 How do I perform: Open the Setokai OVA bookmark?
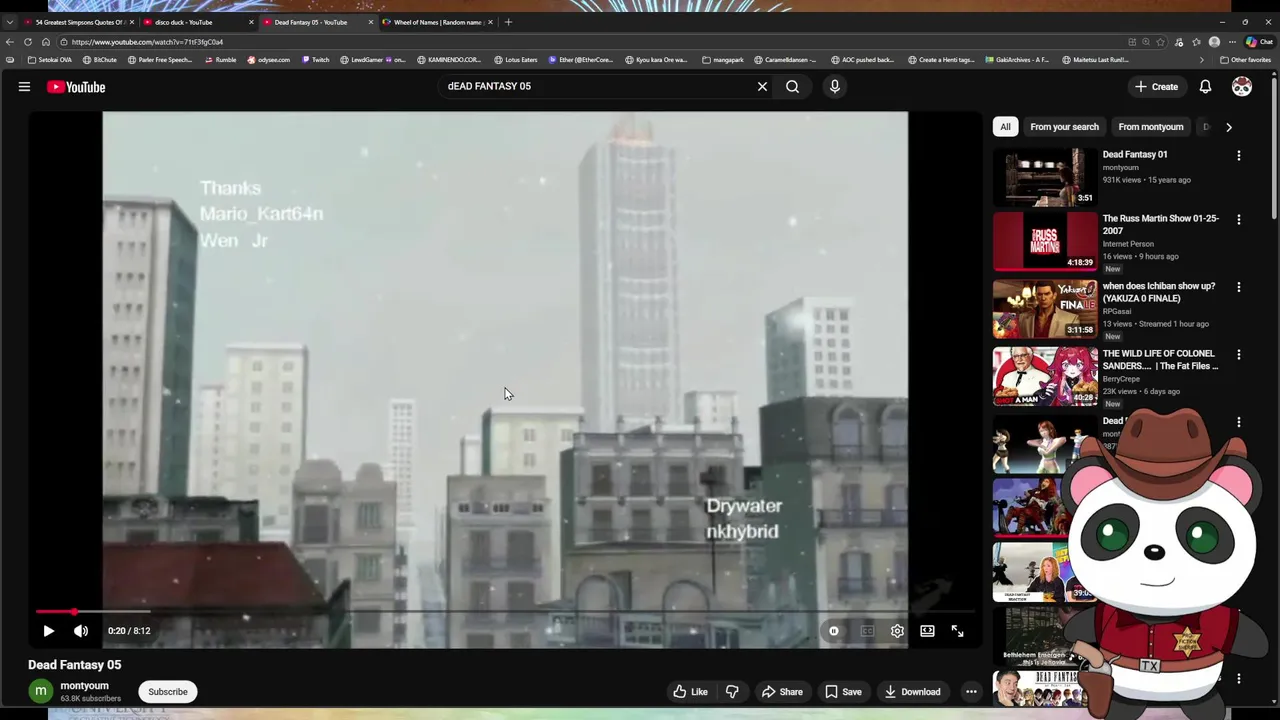pos(50,60)
